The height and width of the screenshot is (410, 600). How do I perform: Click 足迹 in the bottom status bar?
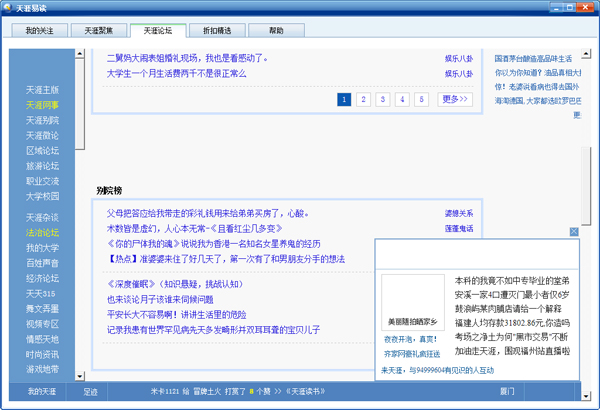click(x=91, y=391)
